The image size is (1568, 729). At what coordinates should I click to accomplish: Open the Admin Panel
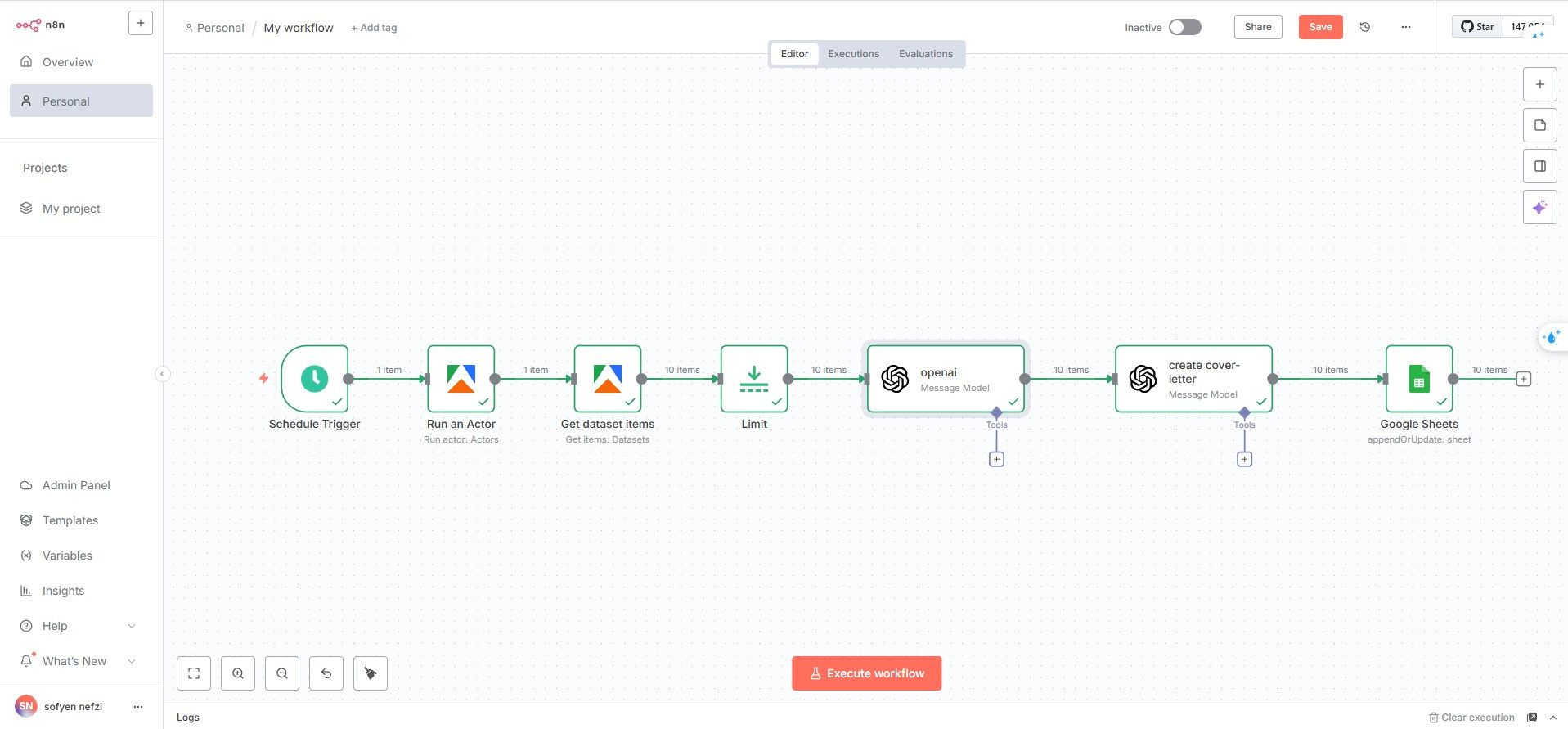pos(81,485)
